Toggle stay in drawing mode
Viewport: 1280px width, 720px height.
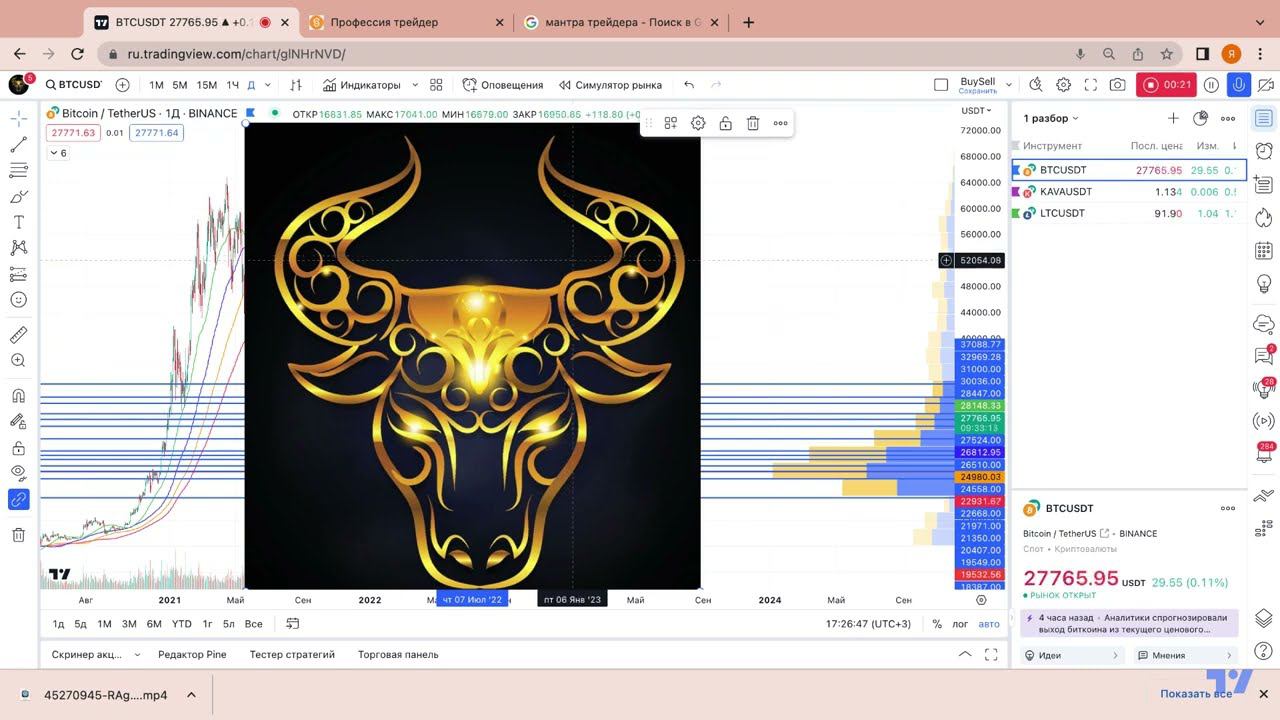18,422
